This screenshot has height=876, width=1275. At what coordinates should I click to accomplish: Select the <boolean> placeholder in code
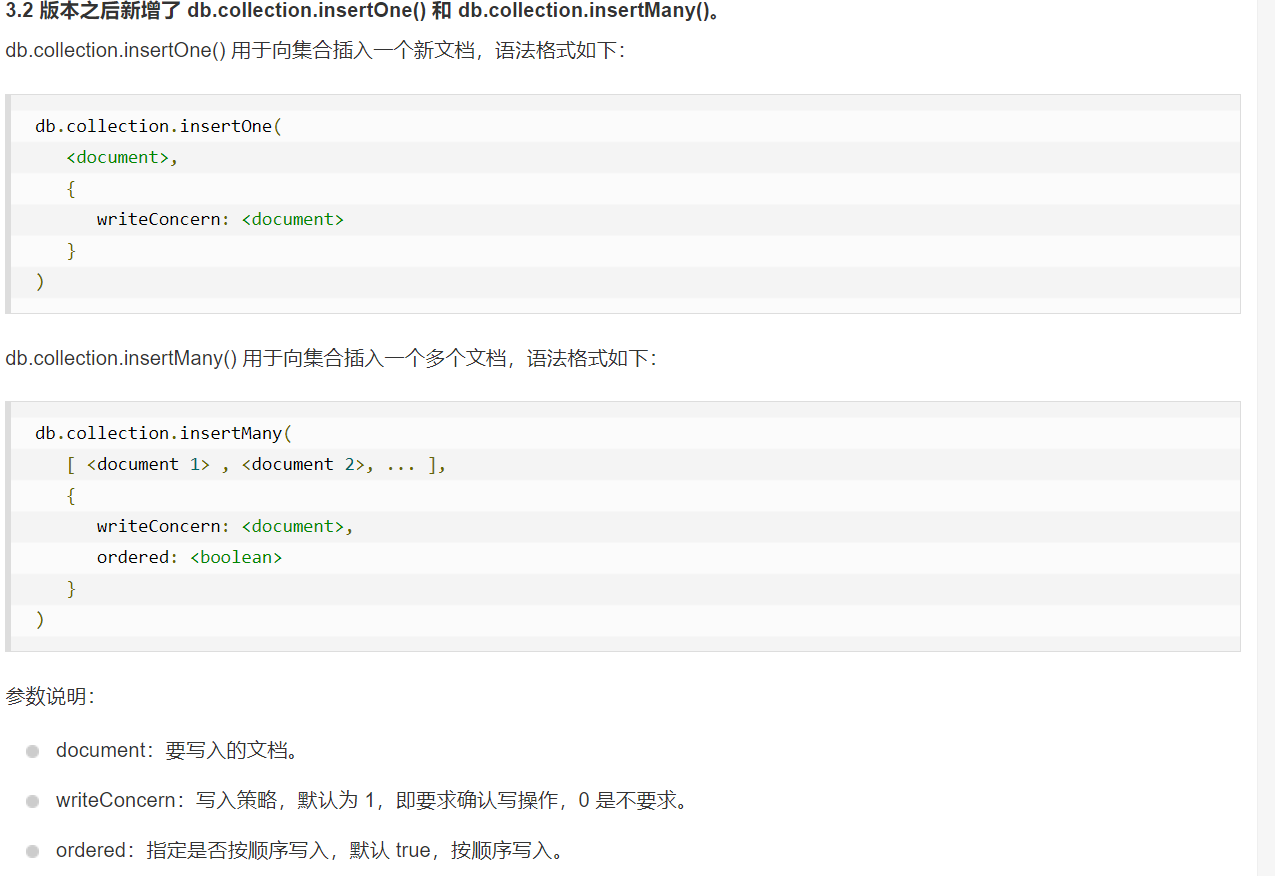(236, 557)
